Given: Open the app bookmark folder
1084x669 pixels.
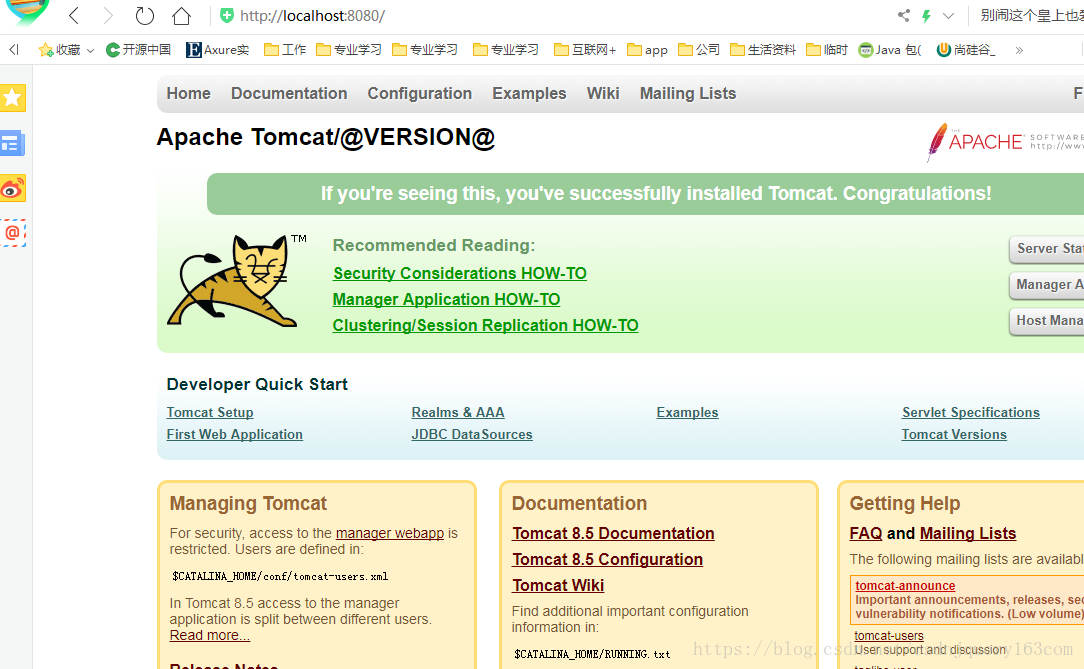Looking at the screenshot, I should (647, 50).
